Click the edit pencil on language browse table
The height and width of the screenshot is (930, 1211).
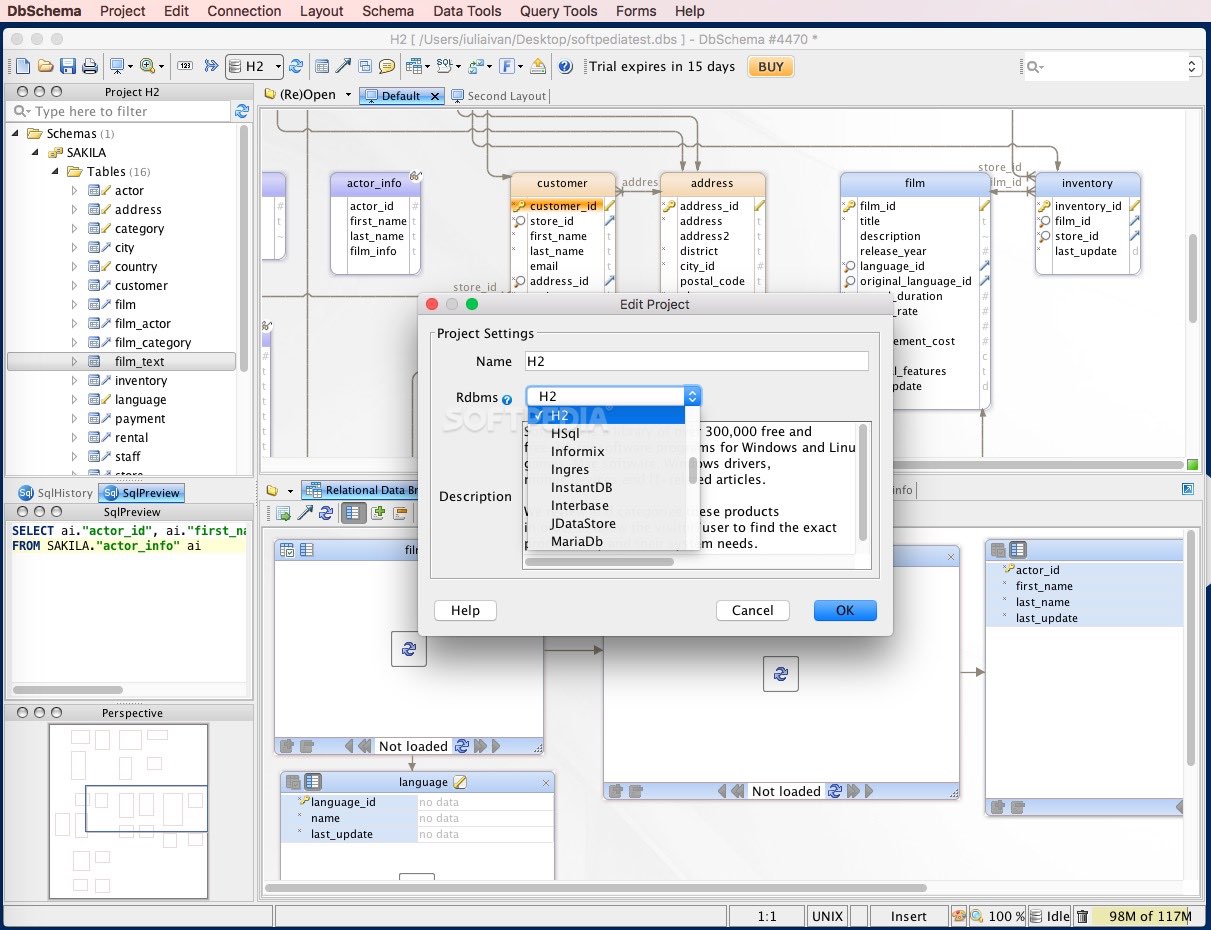[x=460, y=782]
